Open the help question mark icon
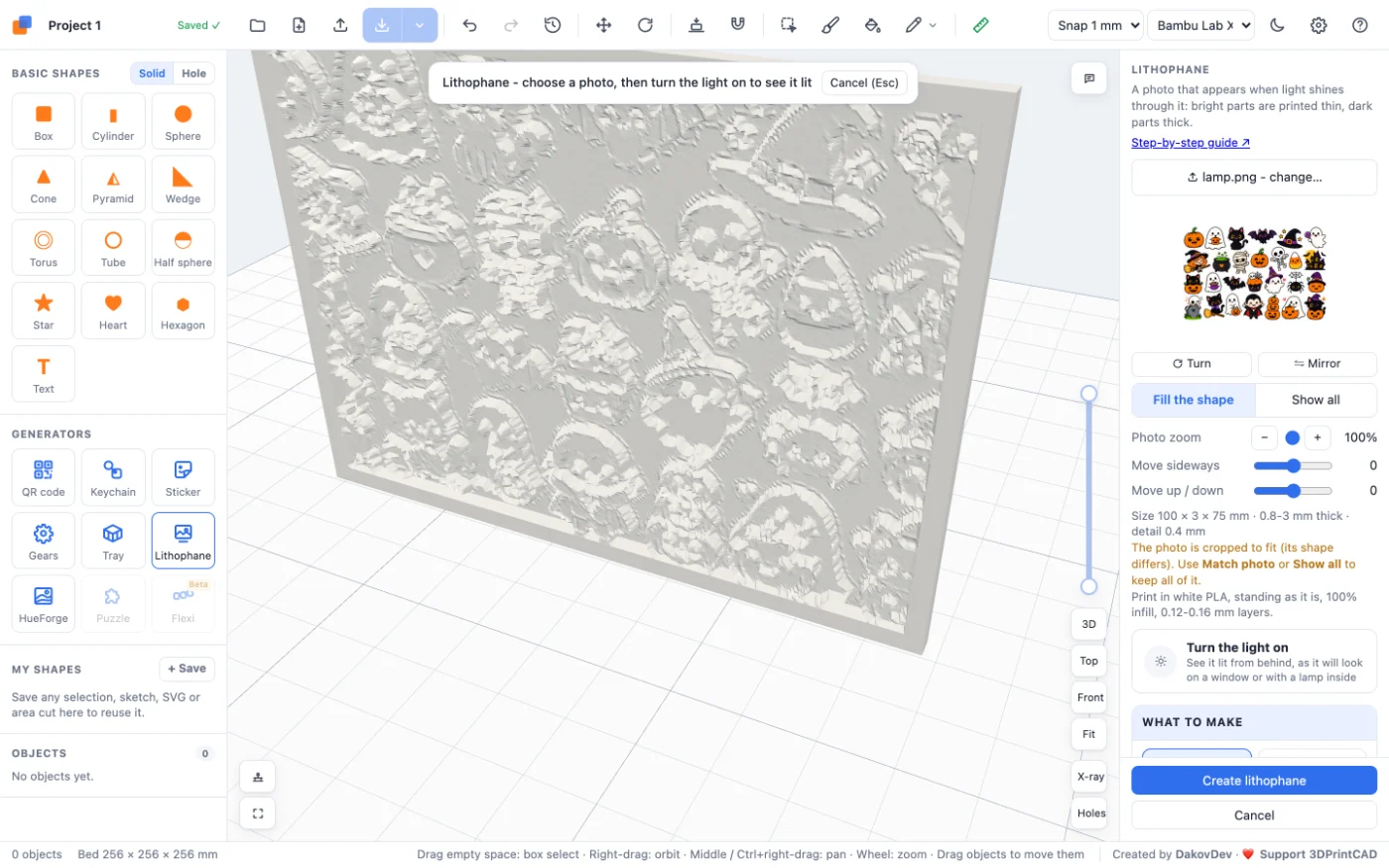 tap(1360, 25)
